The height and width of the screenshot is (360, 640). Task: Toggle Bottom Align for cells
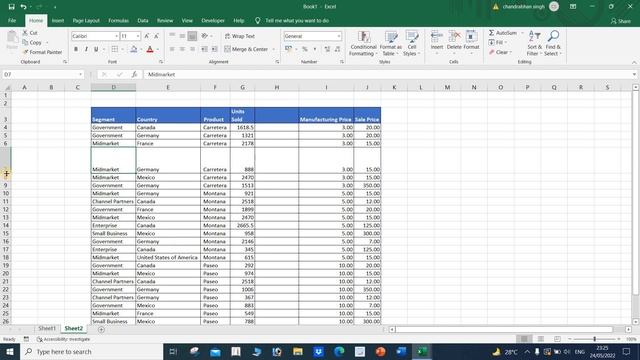pos(192,36)
